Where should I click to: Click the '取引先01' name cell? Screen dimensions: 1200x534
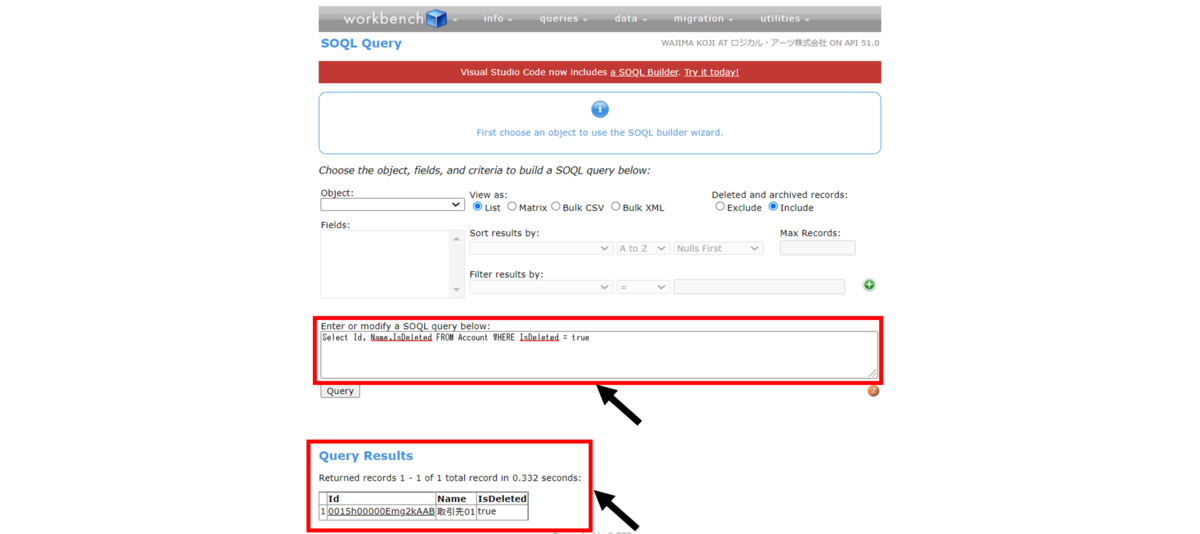pos(456,511)
